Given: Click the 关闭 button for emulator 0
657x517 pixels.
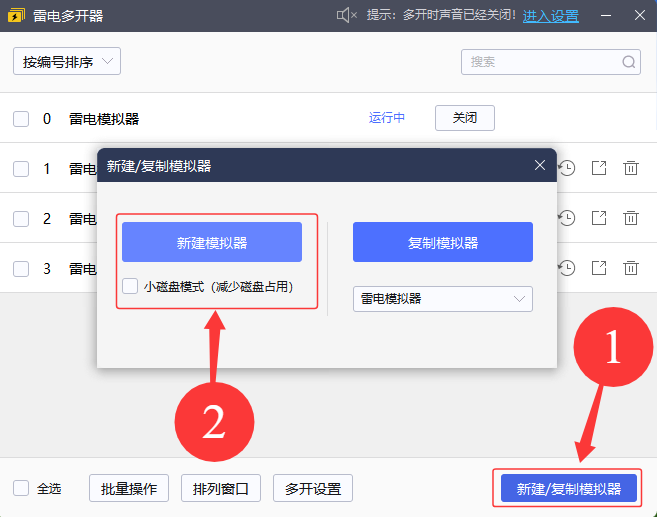Looking at the screenshot, I should coord(465,118).
